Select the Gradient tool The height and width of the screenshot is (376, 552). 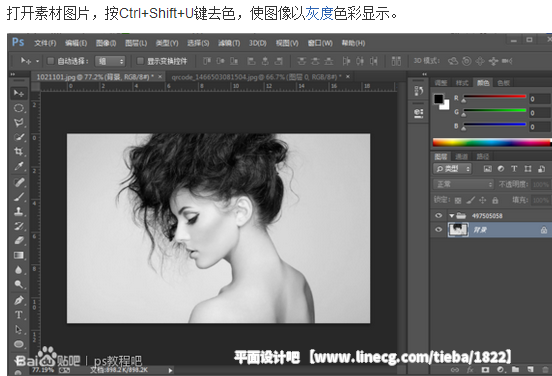[x=19, y=255]
